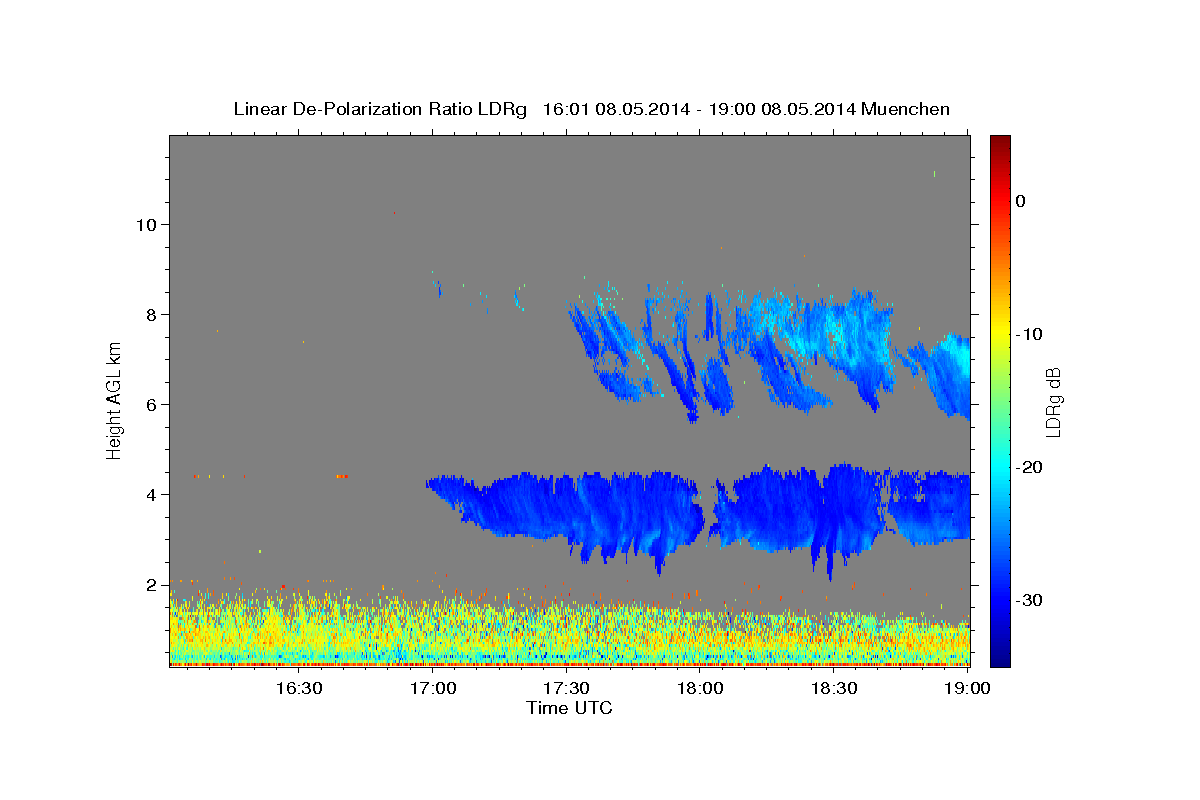Click the 18:00 time tick label

[x=700, y=689]
